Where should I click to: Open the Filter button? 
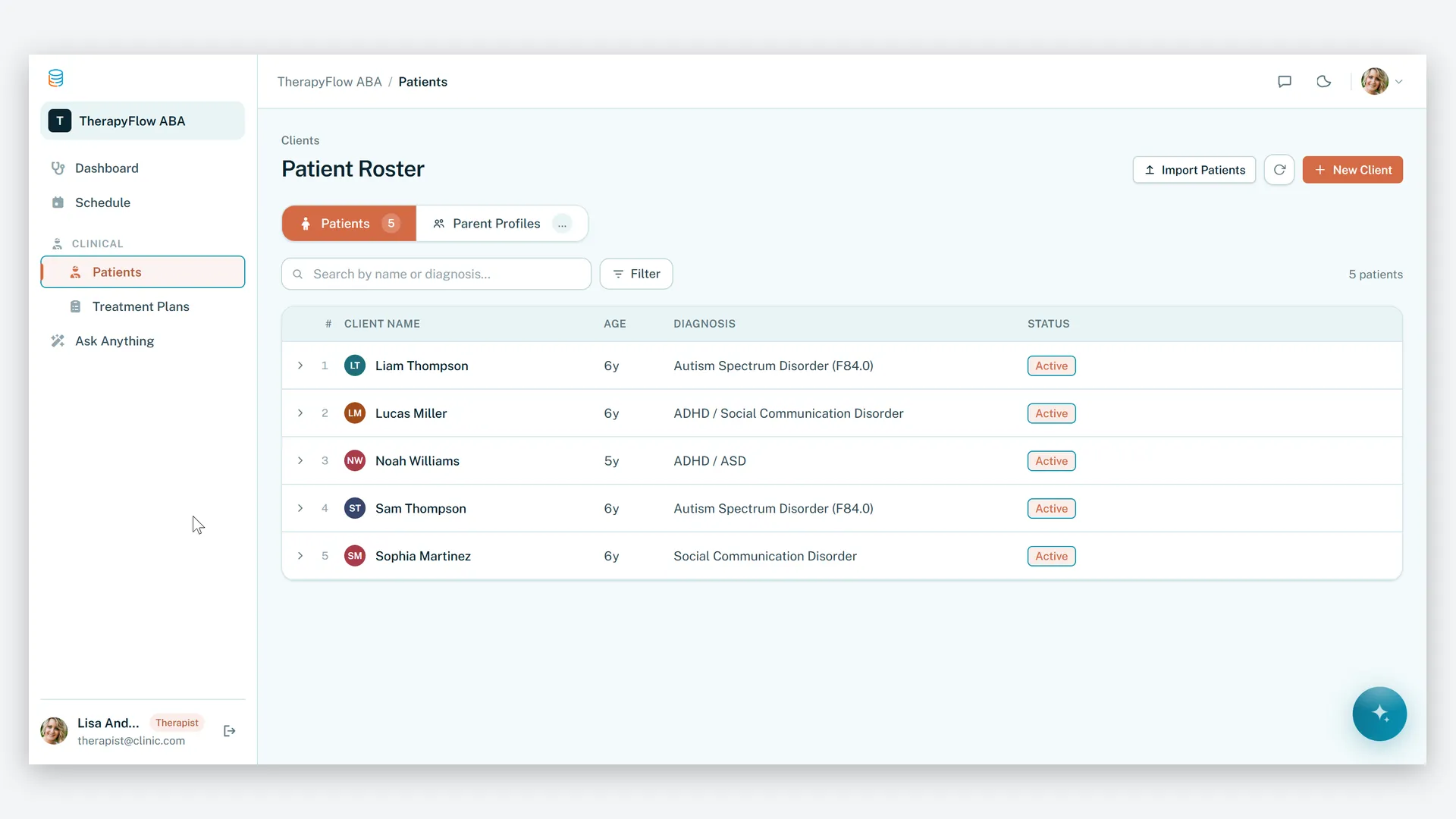pos(636,274)
